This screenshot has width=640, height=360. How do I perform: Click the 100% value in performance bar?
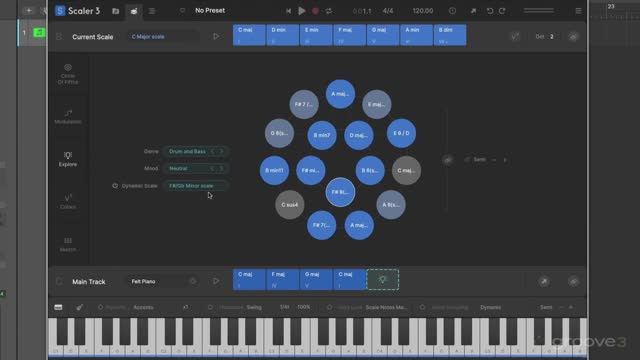pyautogui.click(x=304, y=307)
